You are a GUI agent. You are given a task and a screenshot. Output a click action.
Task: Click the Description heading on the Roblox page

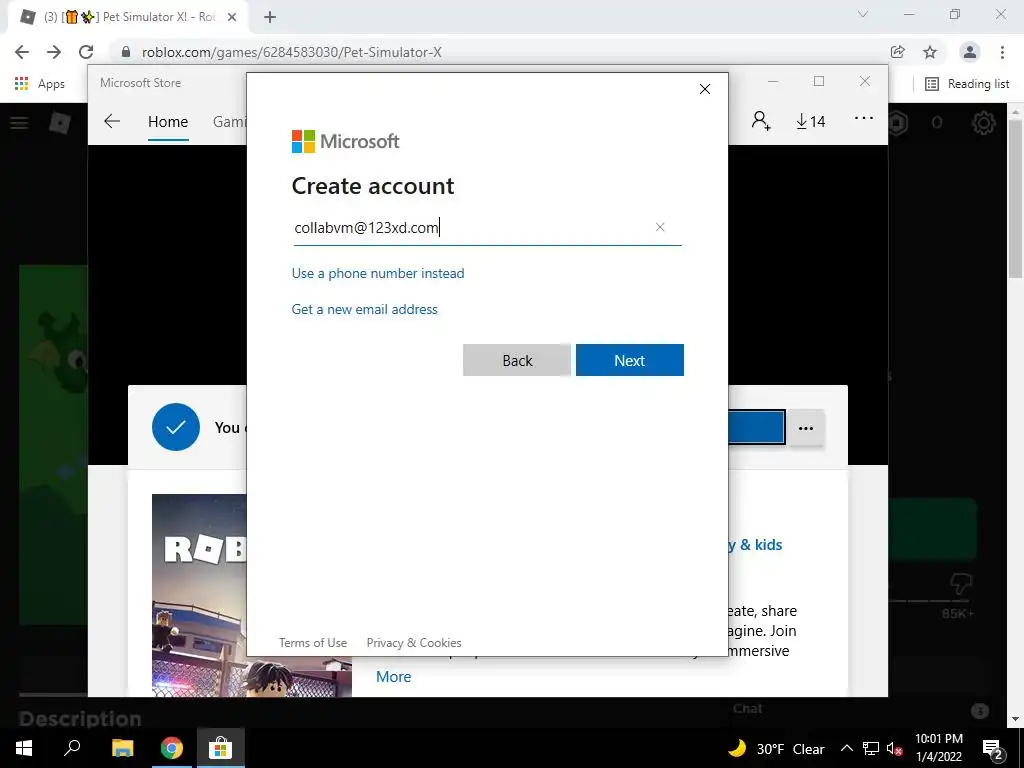tap(80, 718)
